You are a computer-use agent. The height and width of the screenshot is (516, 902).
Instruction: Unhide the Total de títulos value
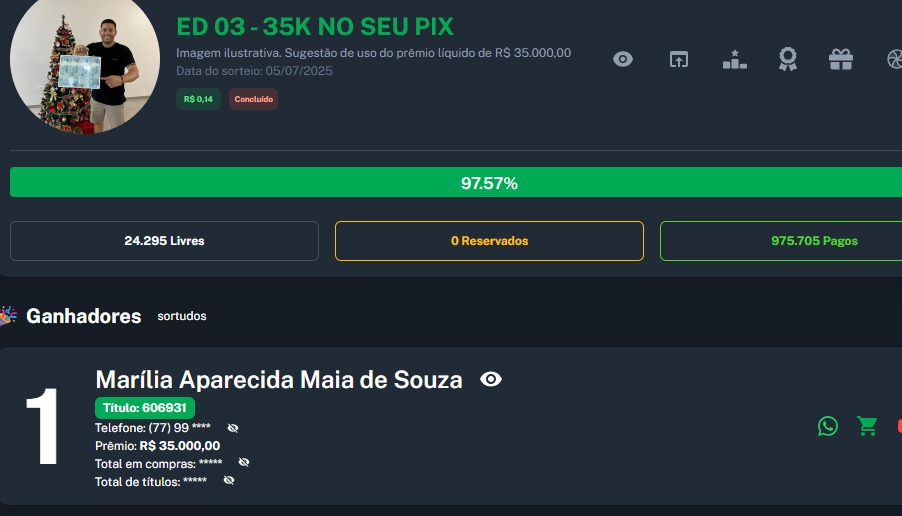(229, 481)
